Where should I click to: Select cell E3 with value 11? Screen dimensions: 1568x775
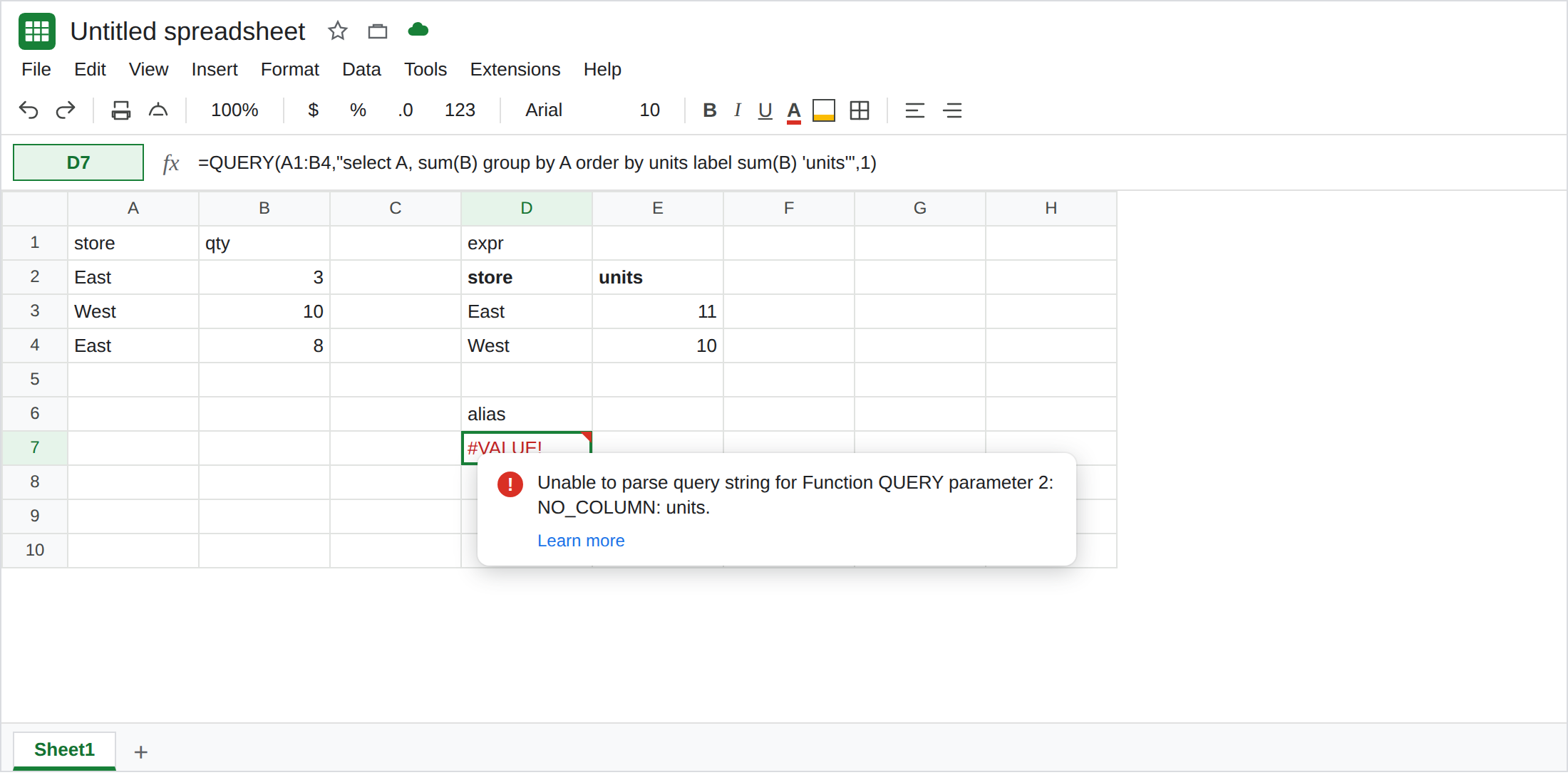(658, 311)
